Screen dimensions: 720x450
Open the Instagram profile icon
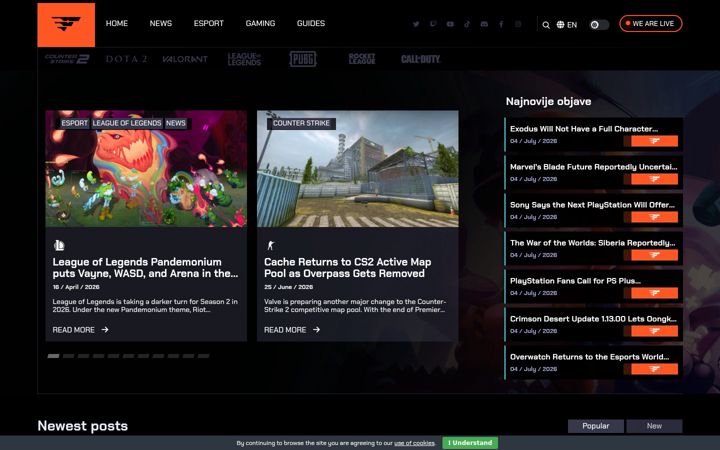[518, 24]
